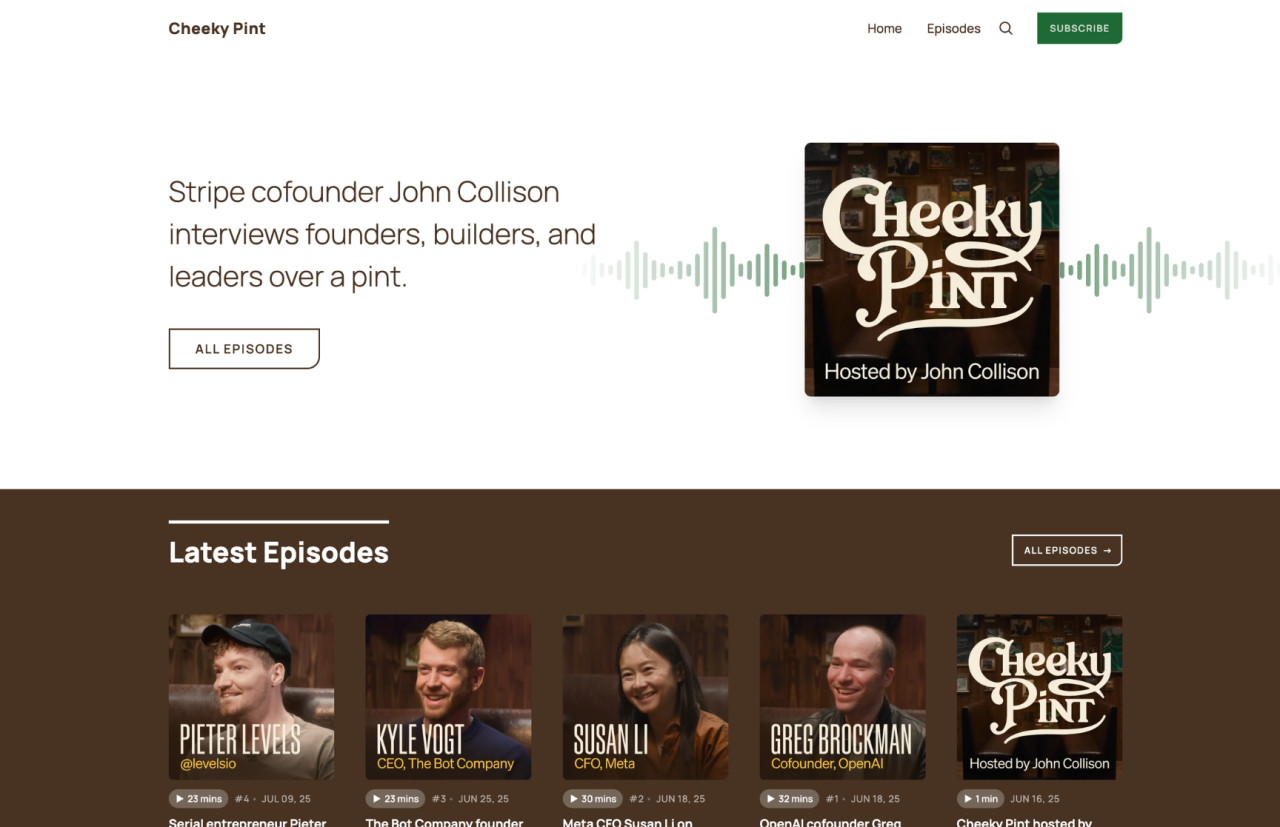Open All Episodes arrow button in Latest Episodes
The width and height of the screenshot is (1280, 827).
[1067, 550]
